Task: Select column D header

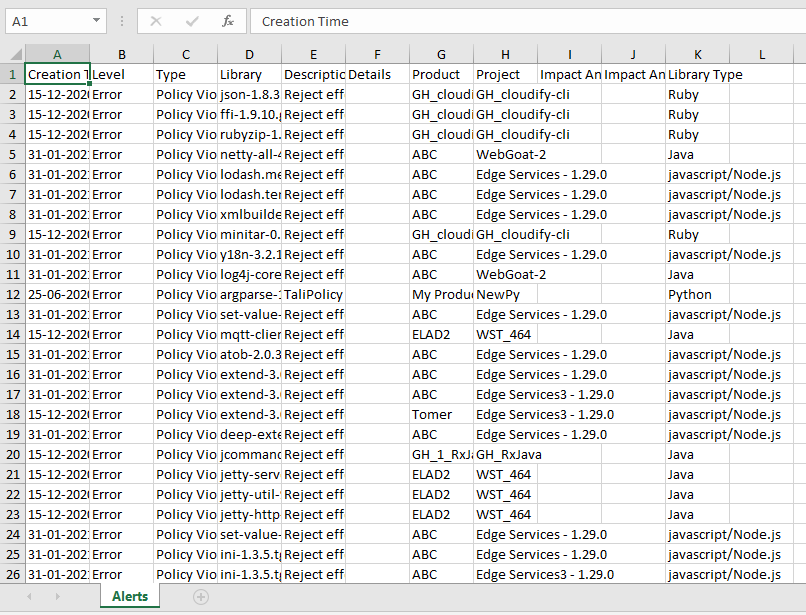Action: click(249, 54)
